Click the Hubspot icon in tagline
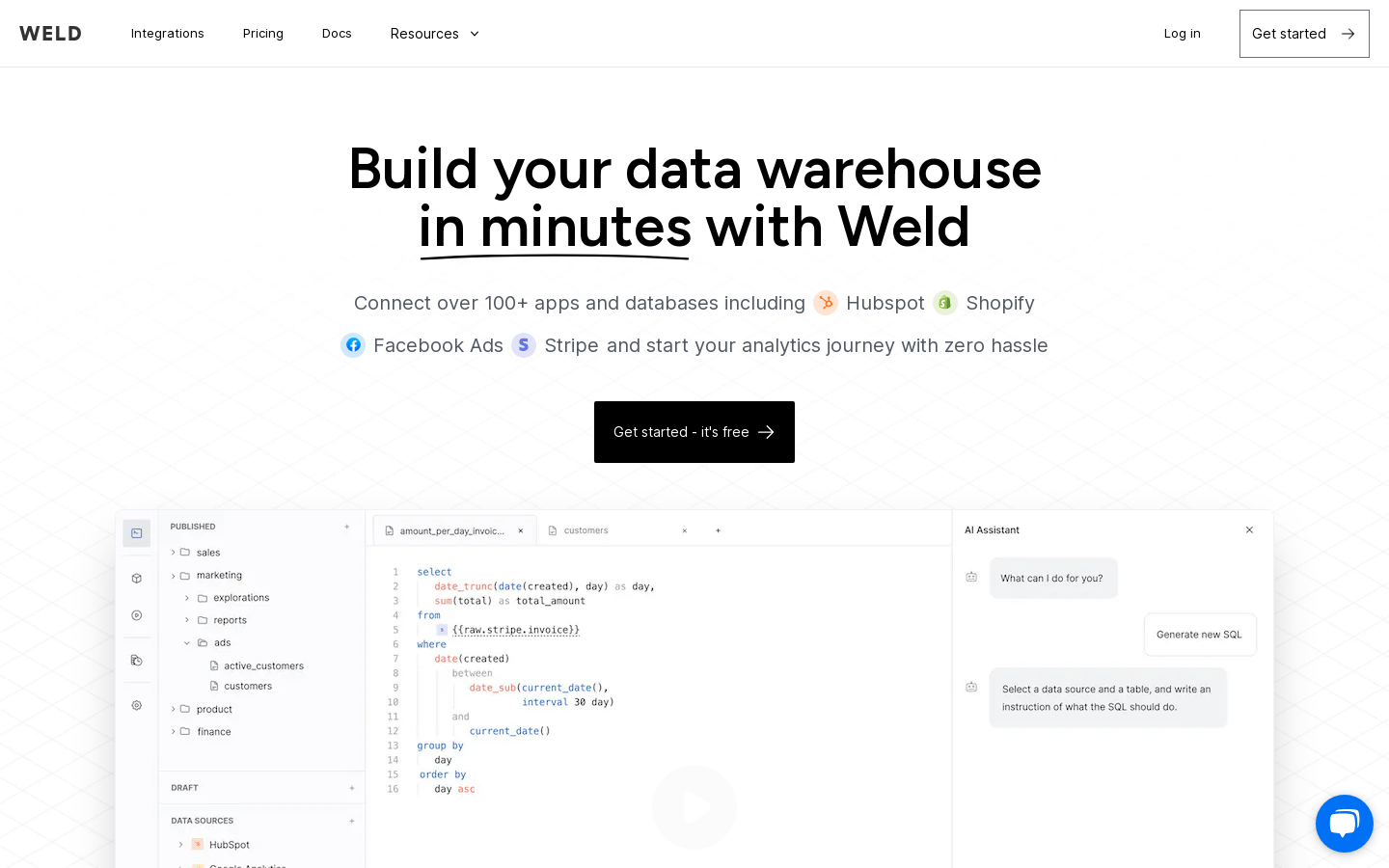 click(826, 303)
